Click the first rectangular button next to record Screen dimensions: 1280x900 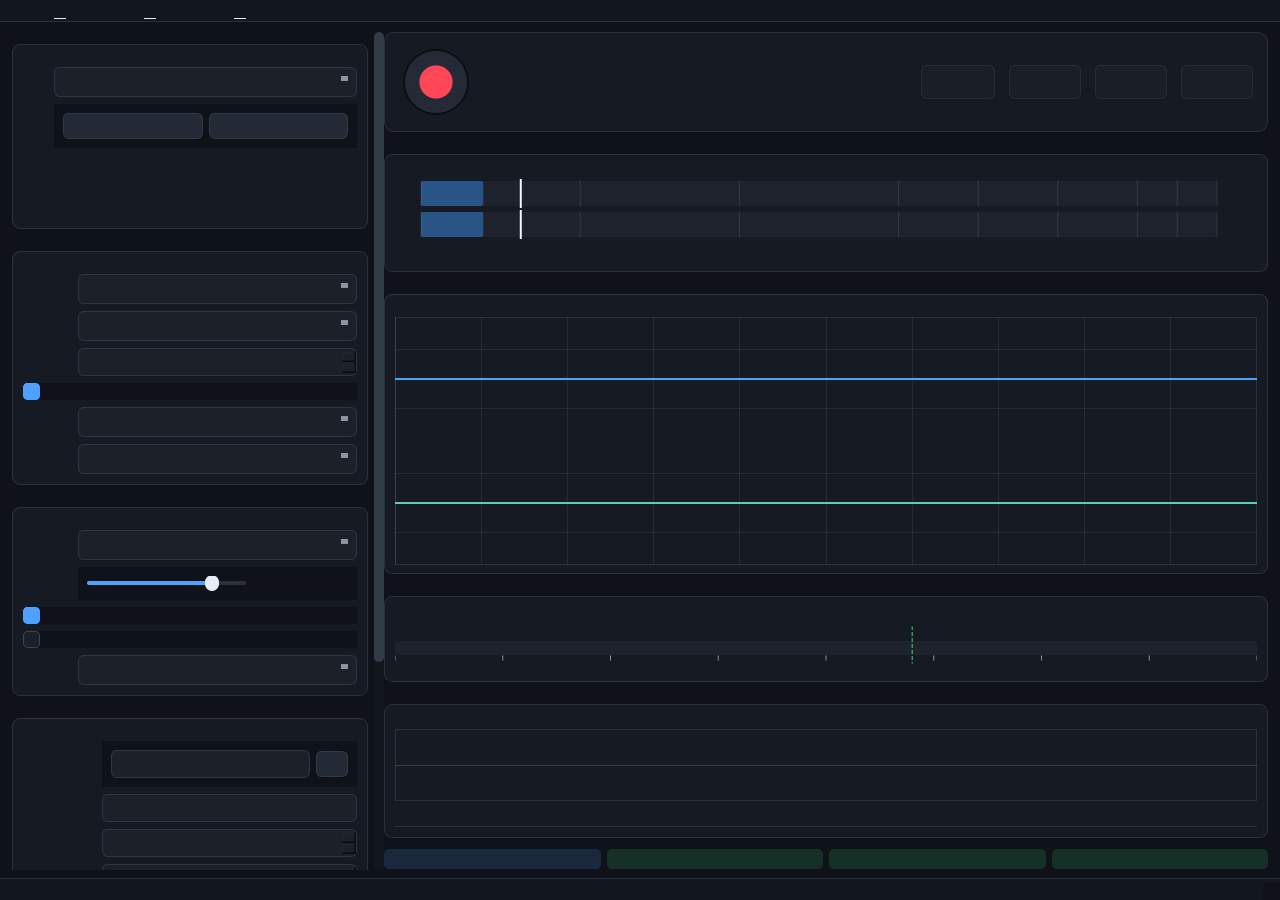click(958, 82)
